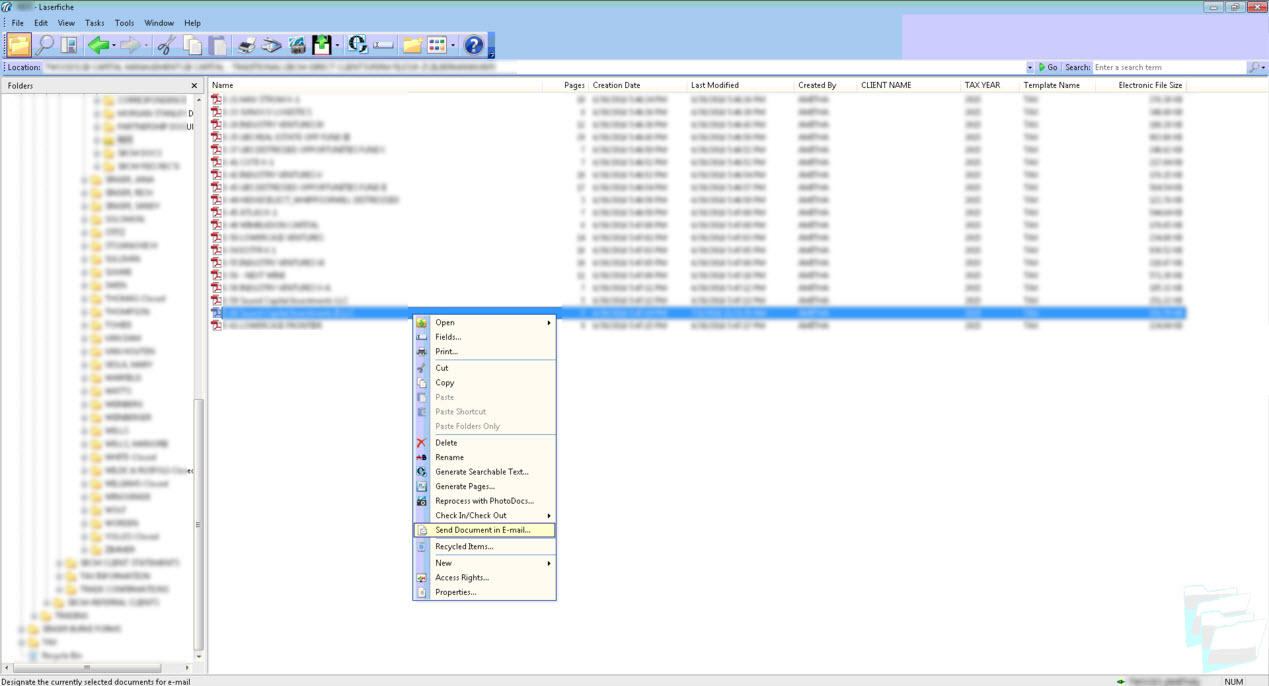1269x686 pixels.
Task: Click the Search term input field
Action: [1166, 67]
